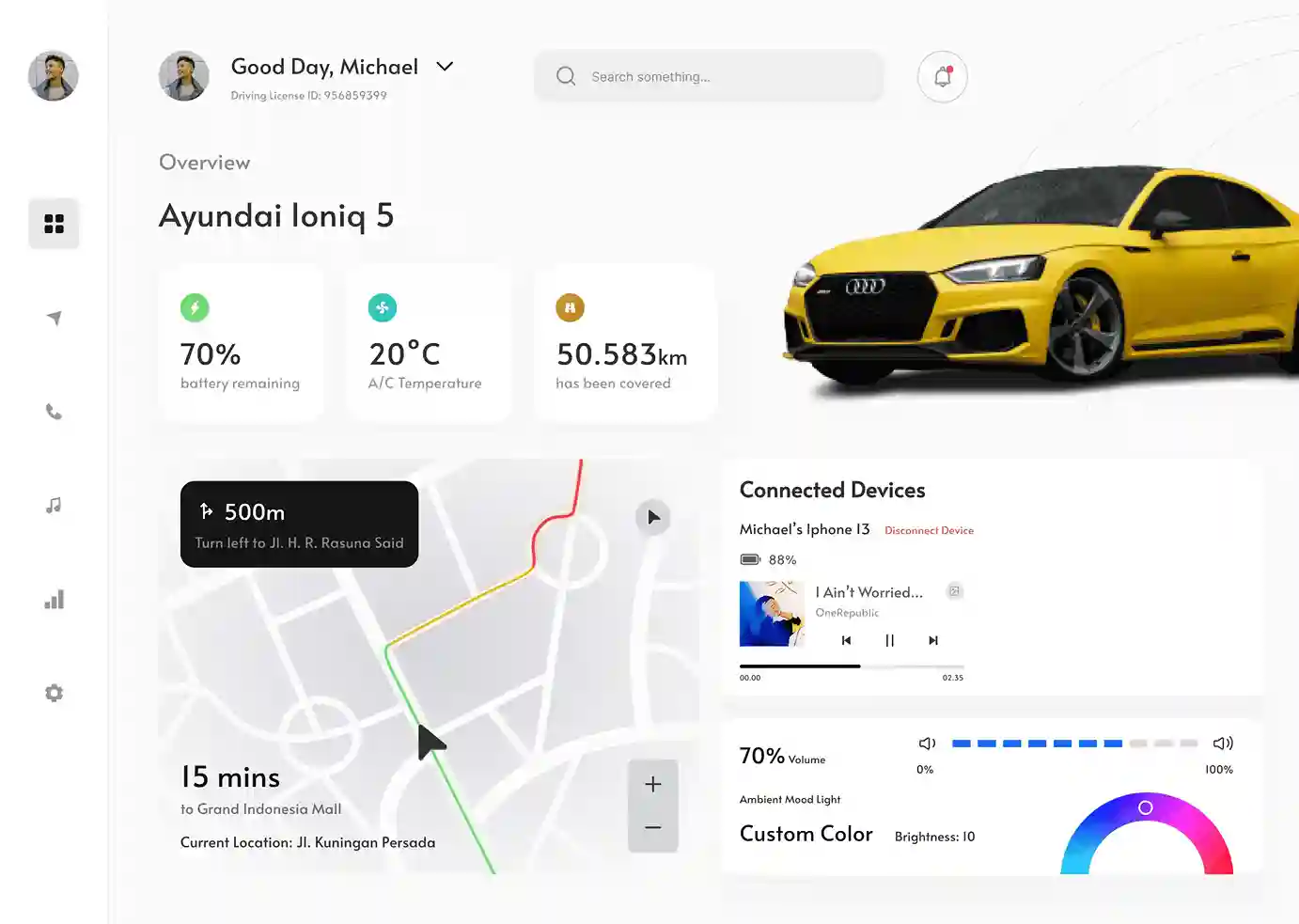Open the statistics bar chart icon in sidebar

point(54,600)
